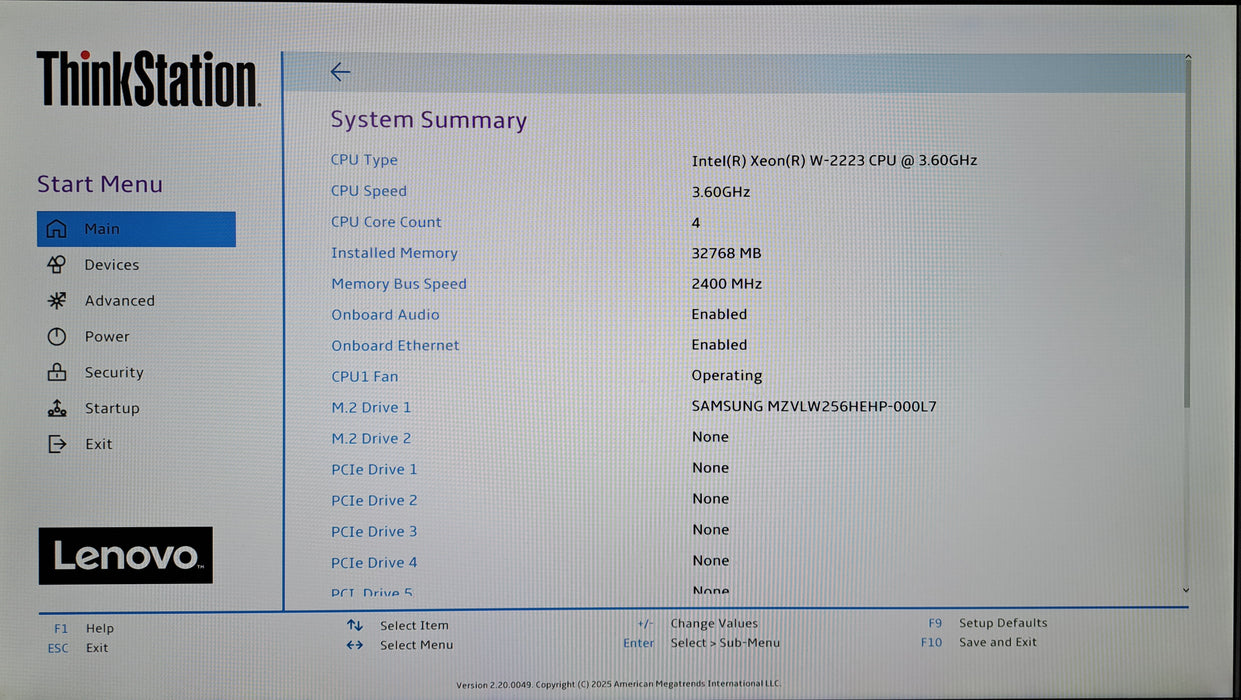The image size is (1241, 700).
Task: Select the M.2 Drive 1 label
Action: [371, 408]
